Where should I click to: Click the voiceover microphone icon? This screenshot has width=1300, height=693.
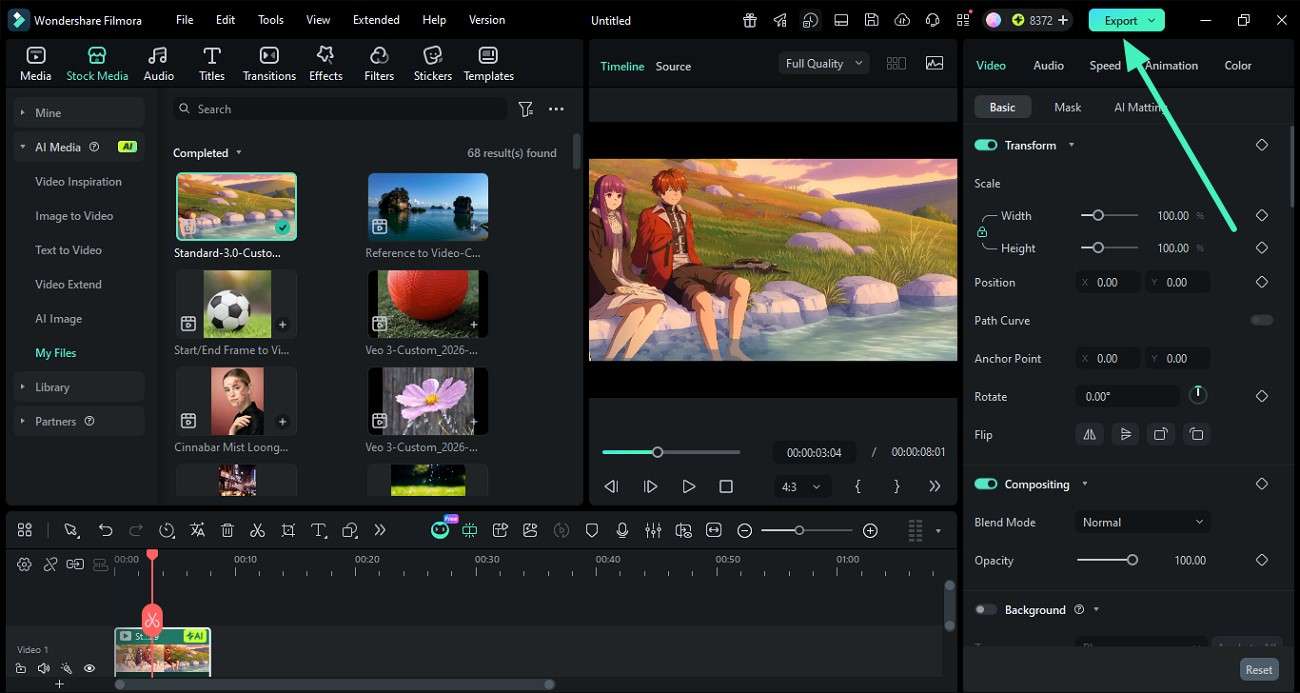pos(622,530)
